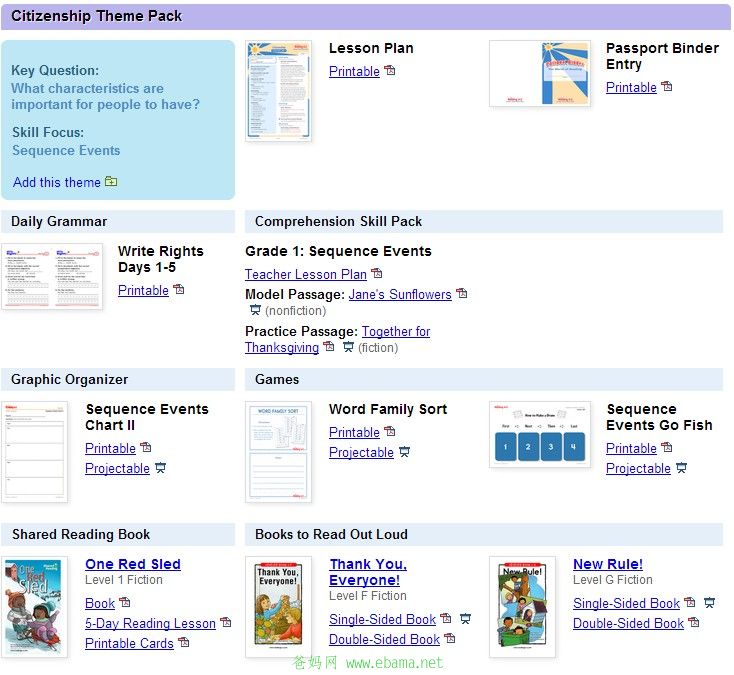
Task: Click PDF icon next to Lesson Plan Printable
Action: pyautogui.click(x=389, y=70)
